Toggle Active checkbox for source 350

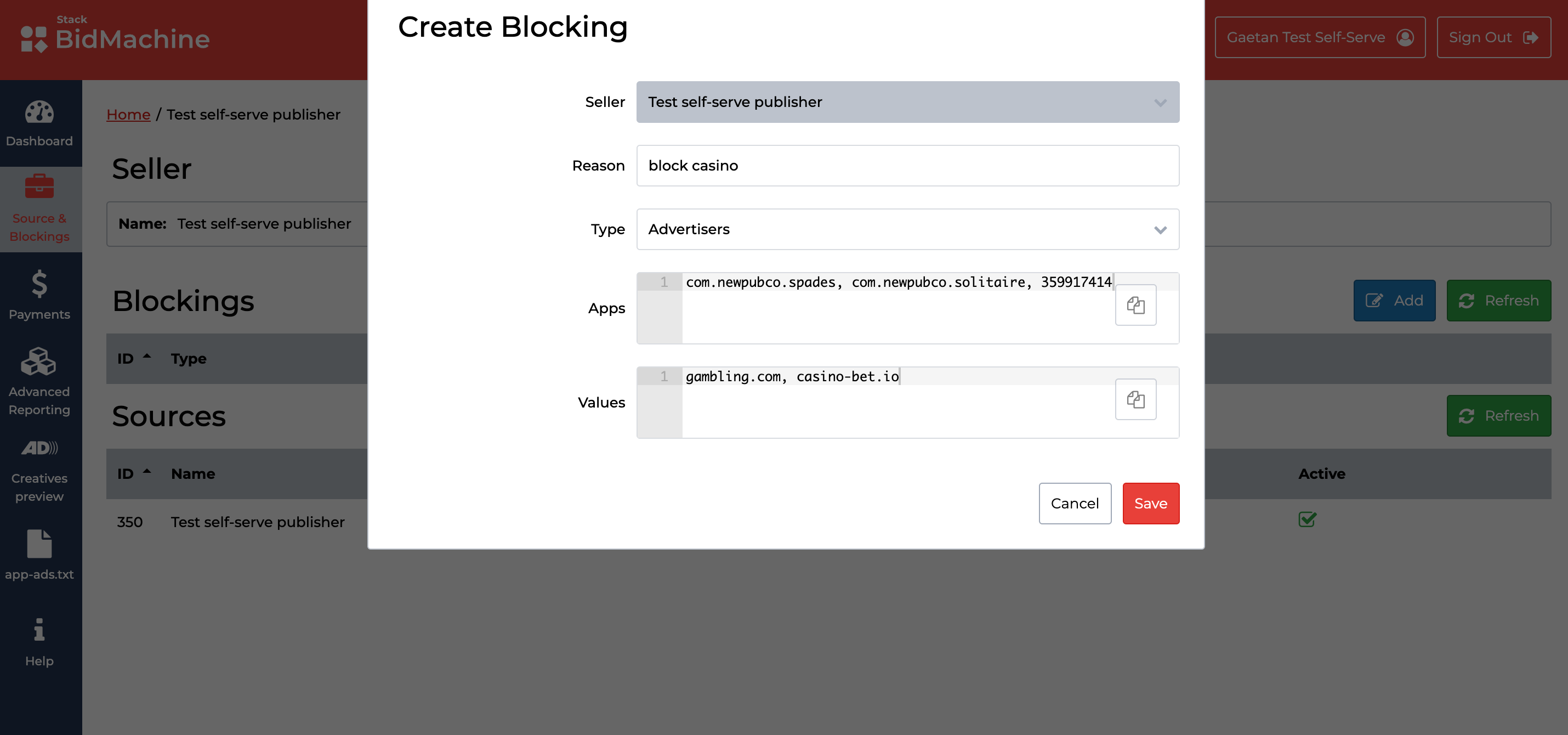click(x=1307, y=519)
